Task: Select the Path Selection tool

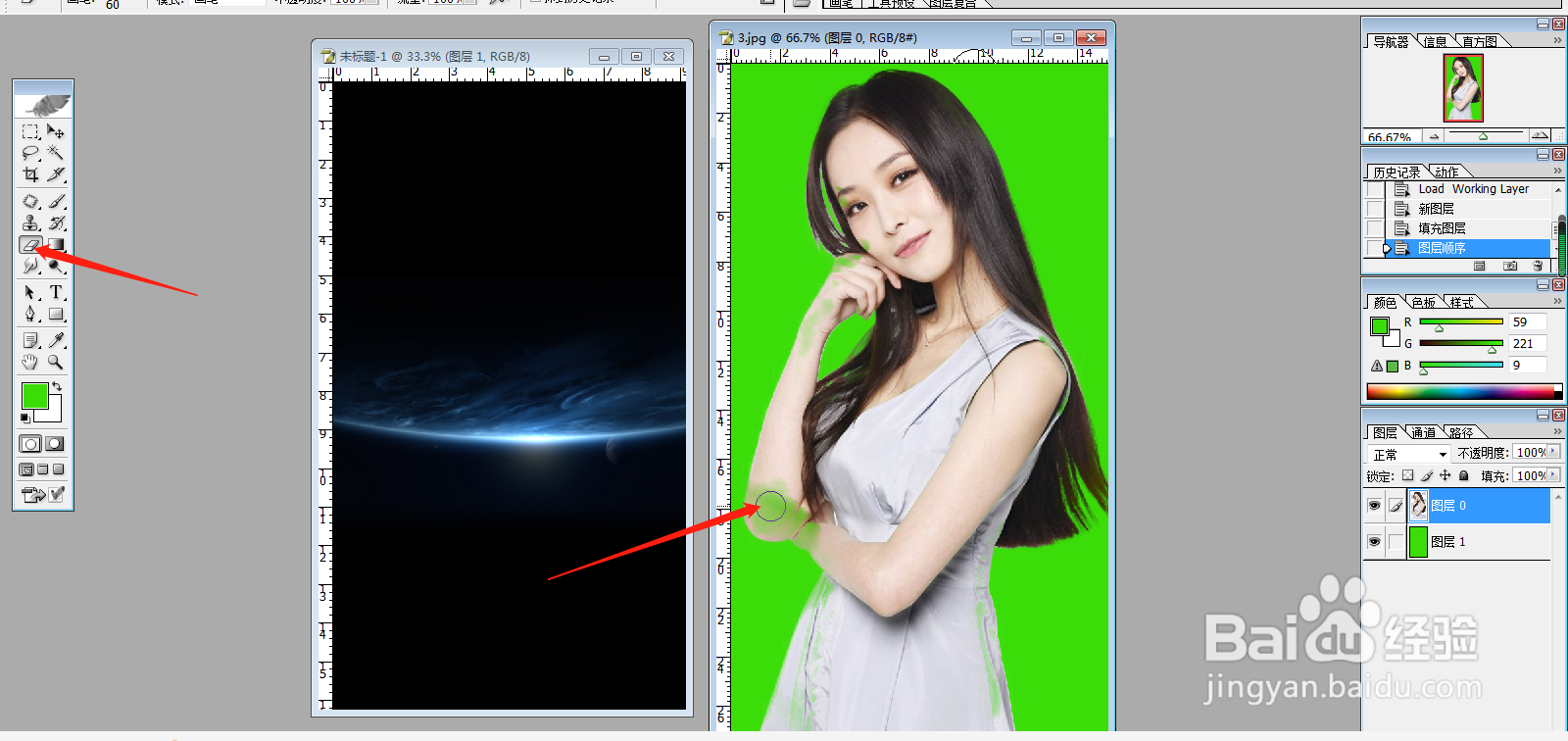Action: (30, 292)
